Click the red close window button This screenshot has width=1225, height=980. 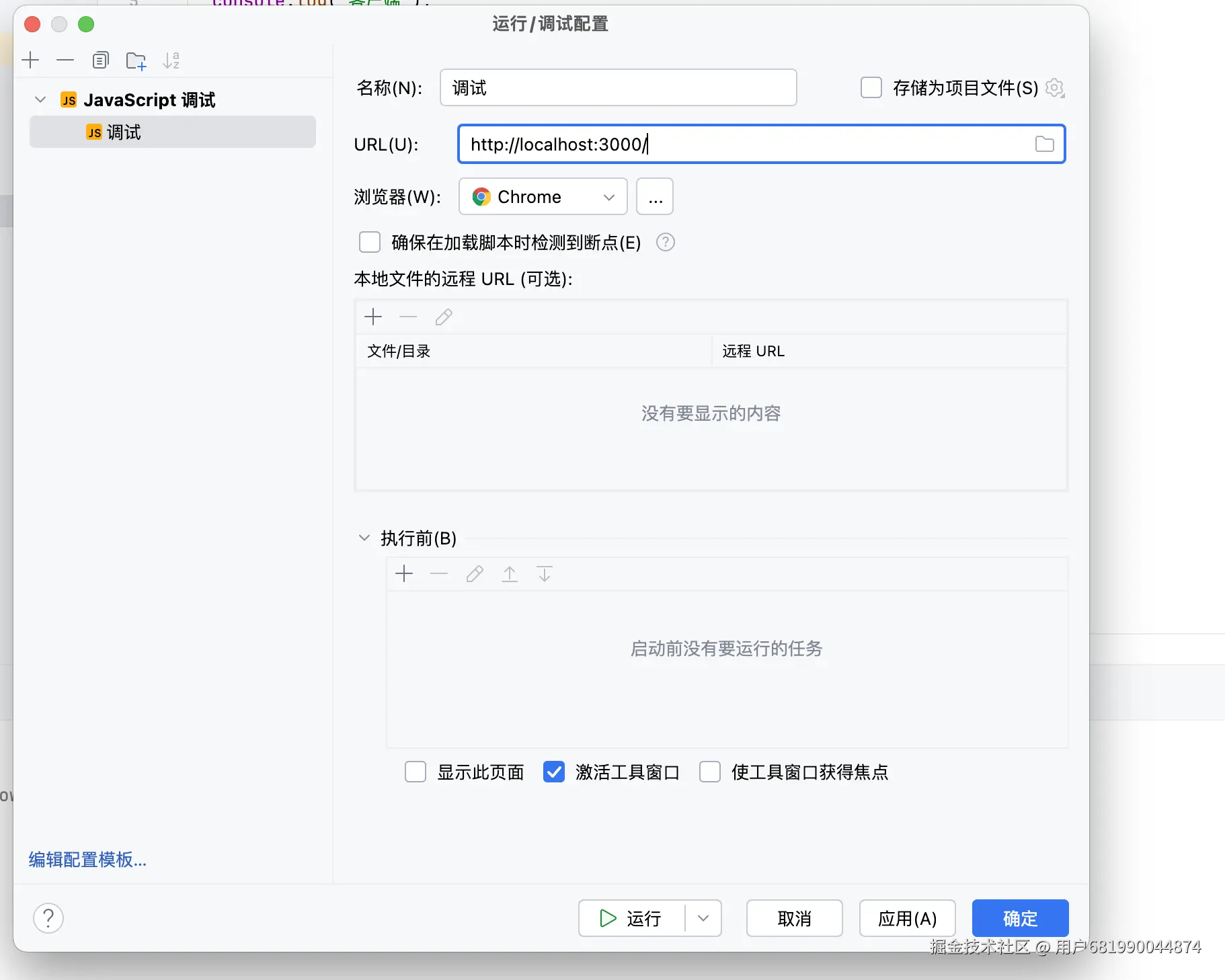tap(32, 25)
